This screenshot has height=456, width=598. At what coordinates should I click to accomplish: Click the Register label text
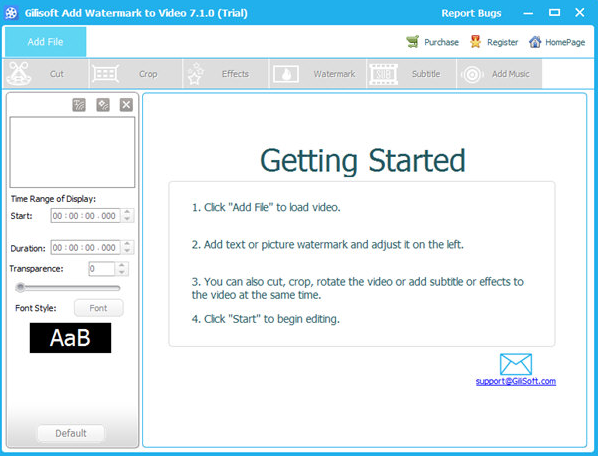[502, 42]
